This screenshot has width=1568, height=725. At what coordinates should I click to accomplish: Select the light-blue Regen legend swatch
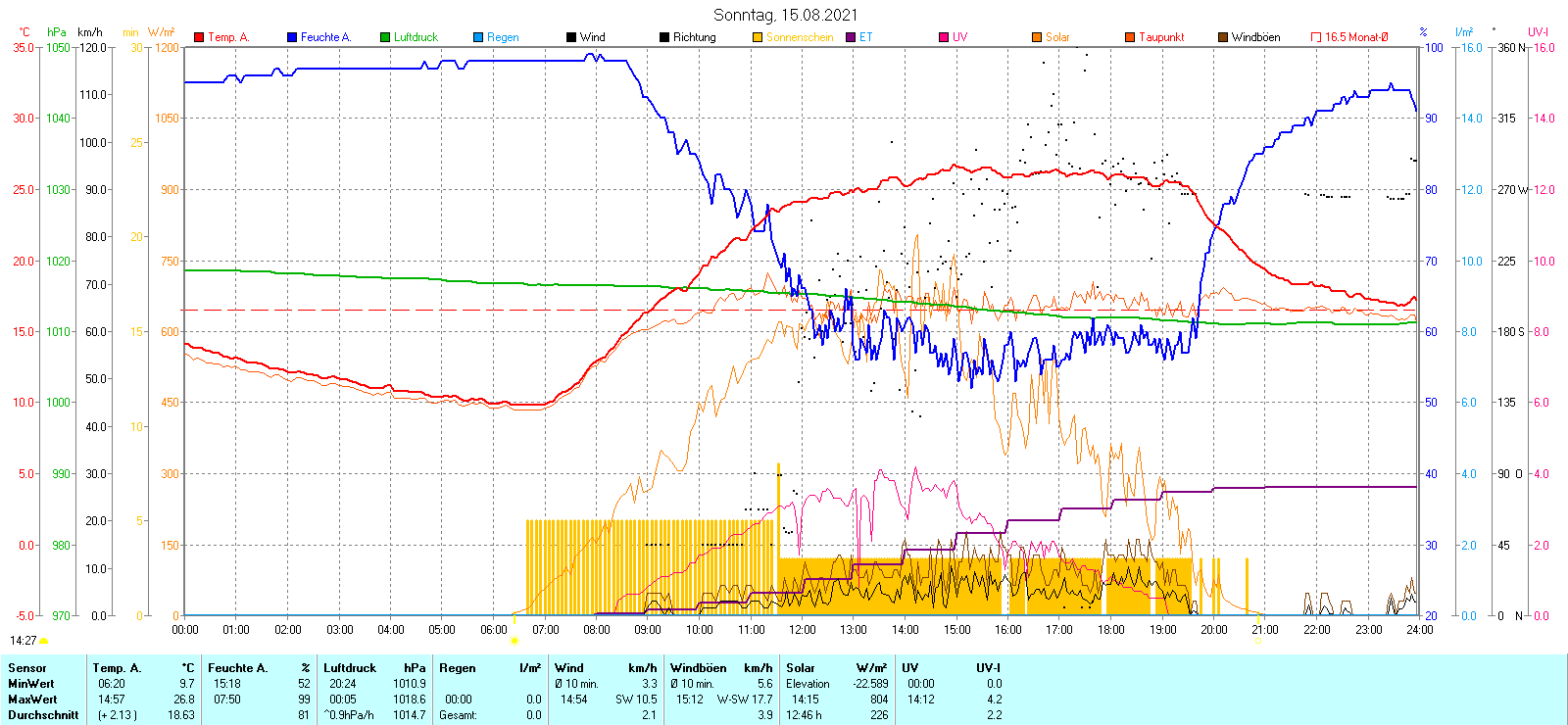click(x=478, y=37)
